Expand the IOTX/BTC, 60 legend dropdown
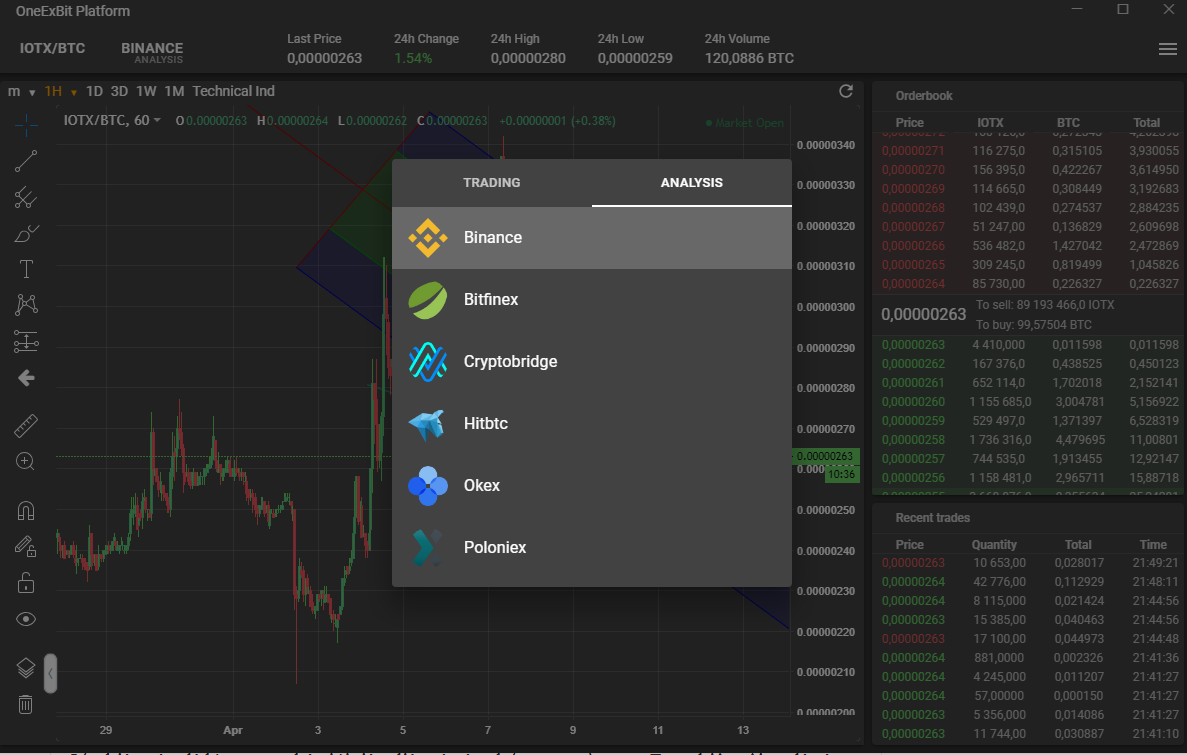This screenshot has width=1187, height=755. click(x=157, y=120)
